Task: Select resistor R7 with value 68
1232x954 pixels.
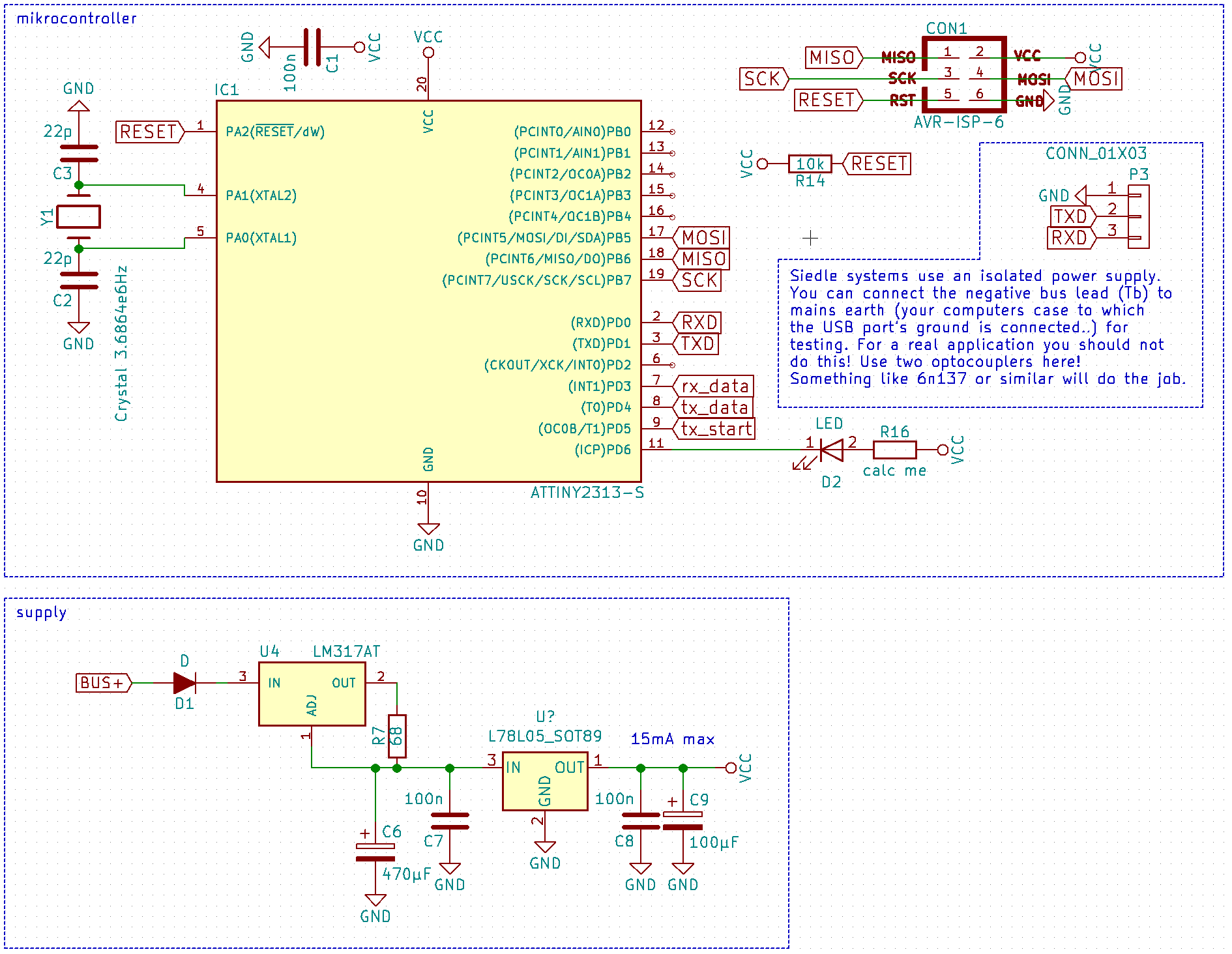Action: (x=397, y=736)
